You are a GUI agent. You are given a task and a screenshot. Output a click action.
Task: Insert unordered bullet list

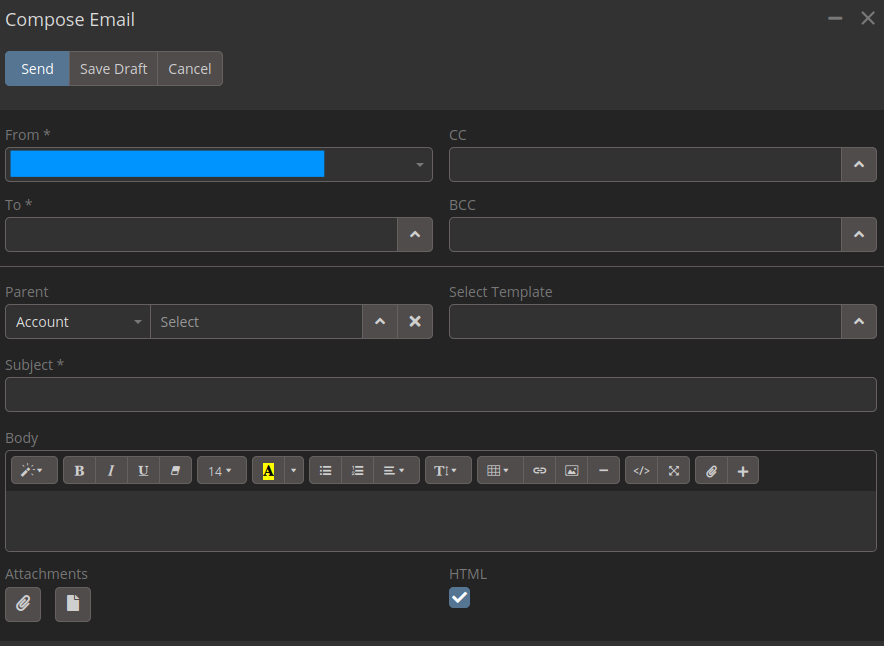point(325,470)
